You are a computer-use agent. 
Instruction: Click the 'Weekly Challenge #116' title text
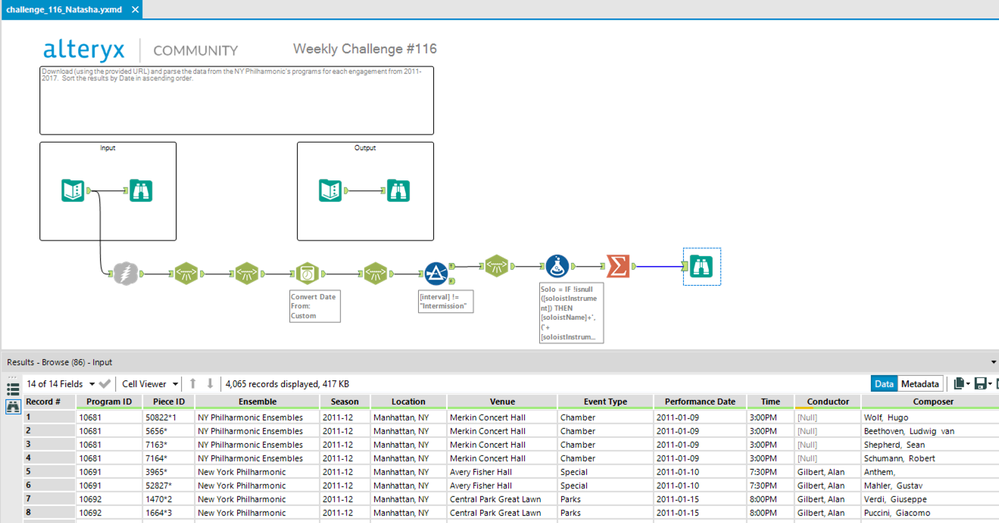pyautogui.click(x=364, y=49)
